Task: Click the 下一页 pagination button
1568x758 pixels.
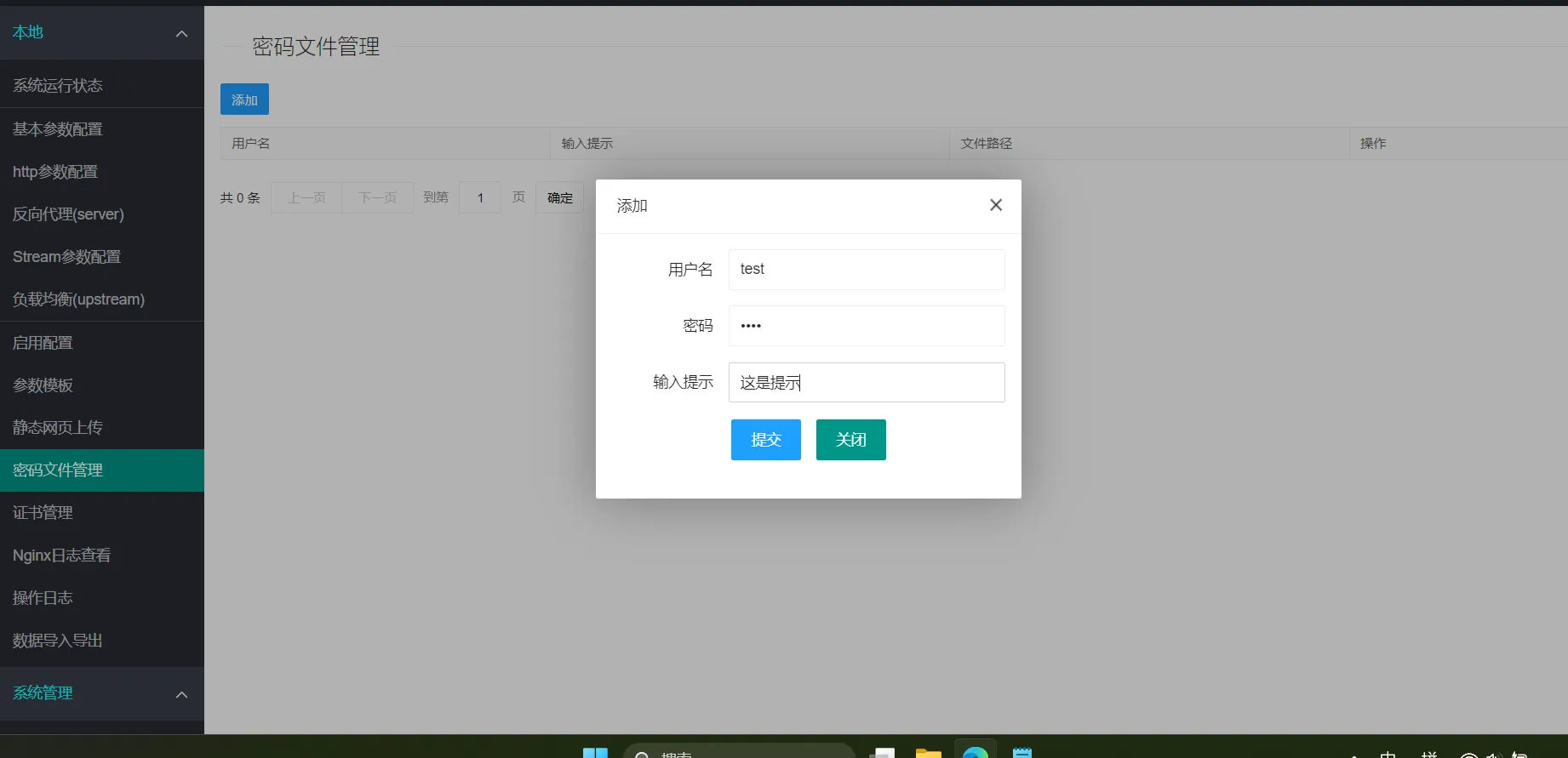Action: pyautogui.click(x=377, y=197)
